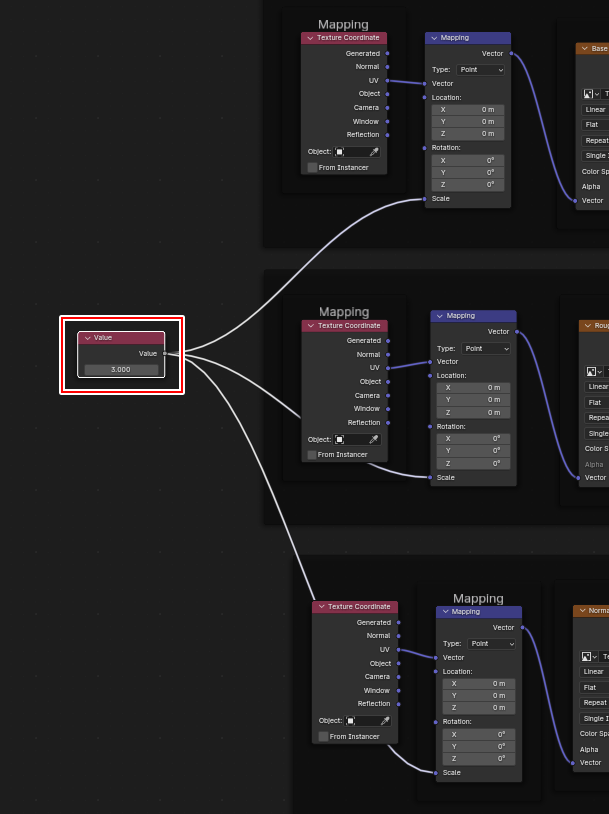The height and width of the screenshot is (814, 609).
Task: Open Type dropdown in the top Mapping node
Action: tap(481, 70)
